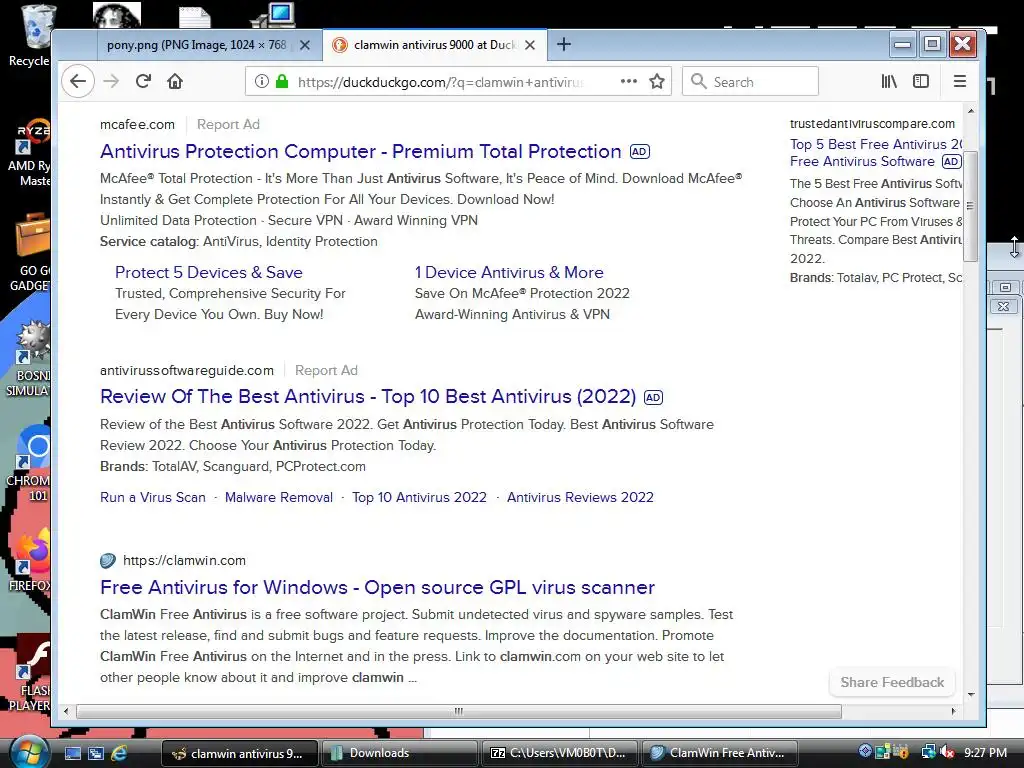Screen dimensions: 1024x768
Task: Click the vertical scrollbar thumb of page
Action: click(x=971, y=206)
